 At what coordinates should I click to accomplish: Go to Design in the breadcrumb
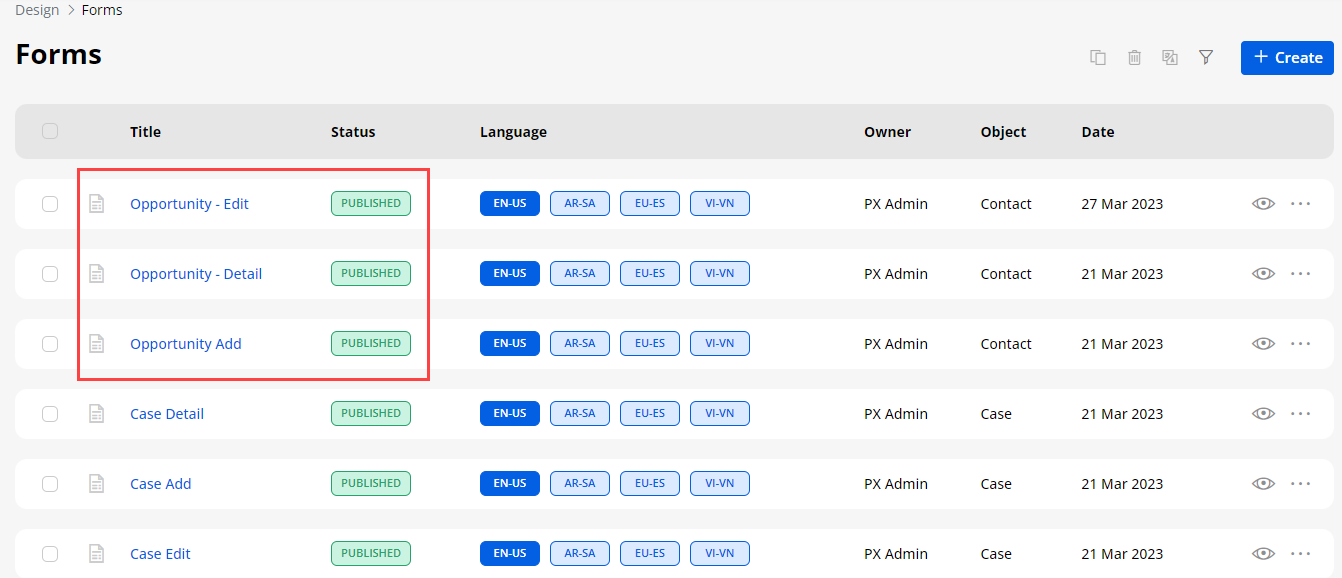pyautogui.click(x=37, y=10)
